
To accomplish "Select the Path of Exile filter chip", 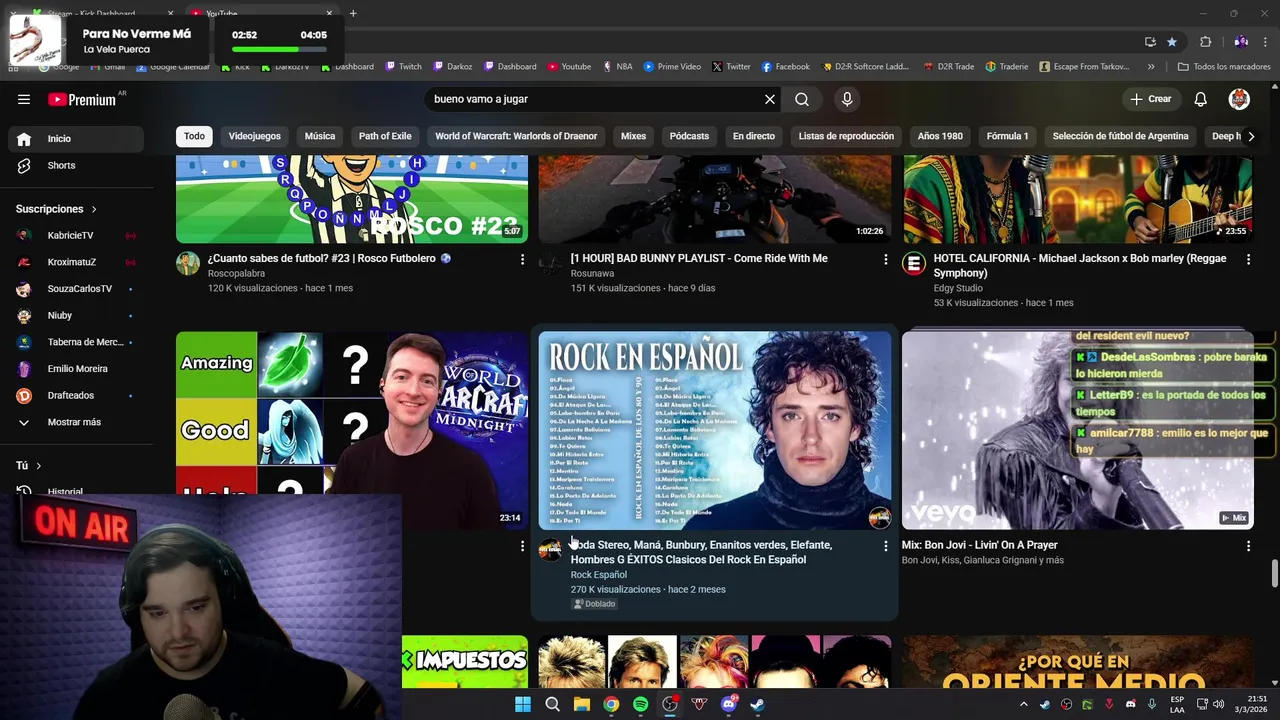I will tap(385, 136).
